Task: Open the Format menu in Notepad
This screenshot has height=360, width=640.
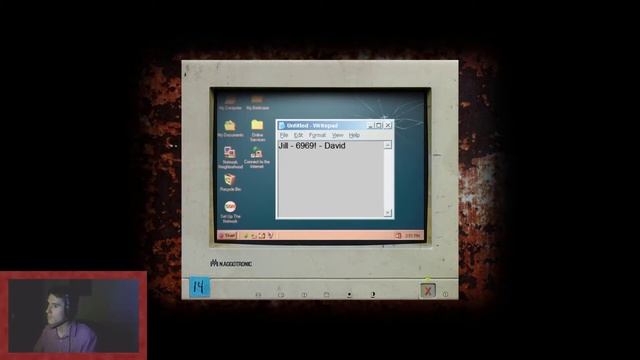Action: (317, 135)
